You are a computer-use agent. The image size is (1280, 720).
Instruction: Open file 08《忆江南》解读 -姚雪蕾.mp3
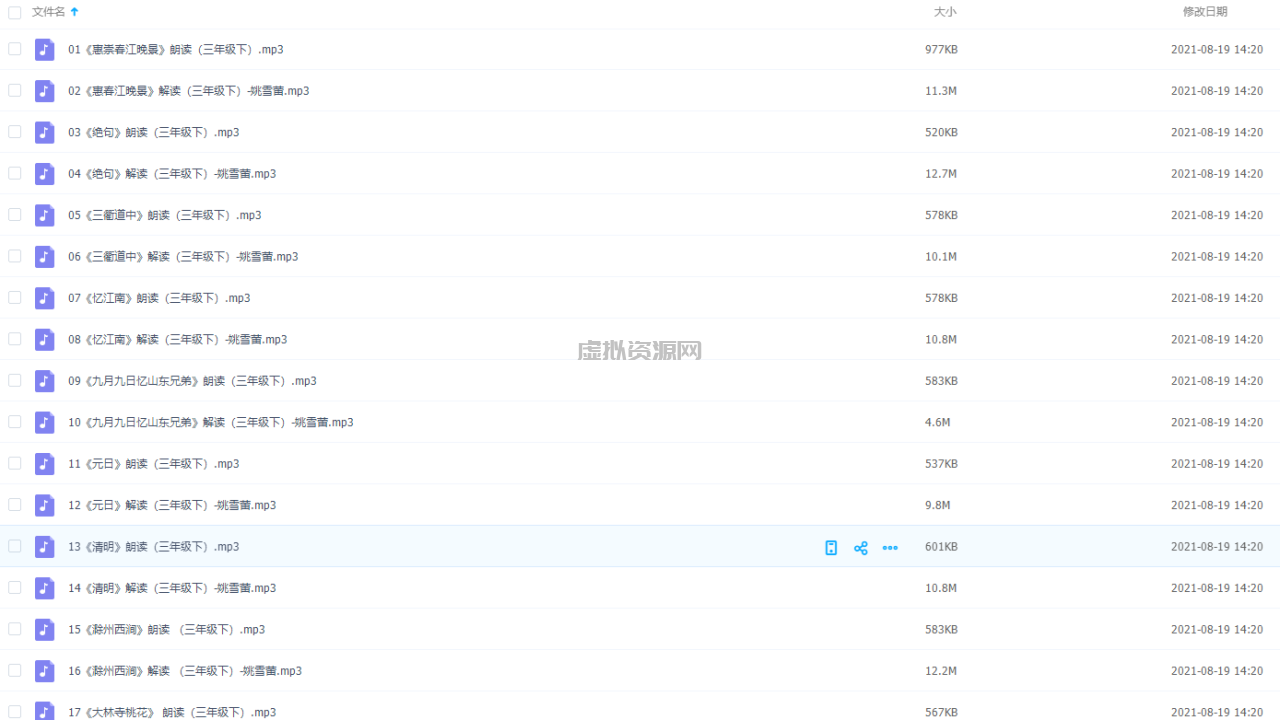(178, 340)
